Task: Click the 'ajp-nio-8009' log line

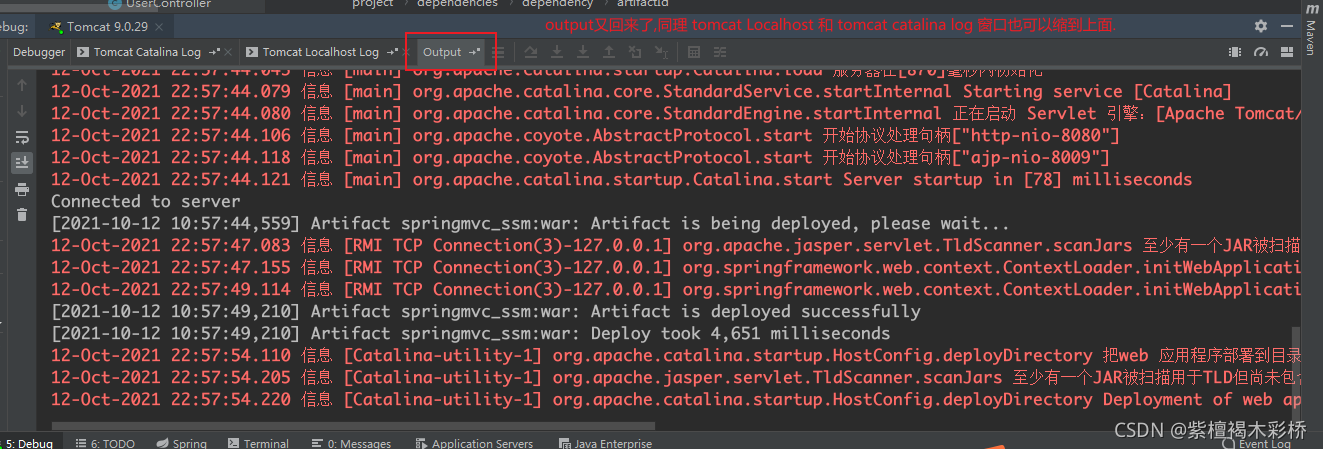Action: coord(580,157)
